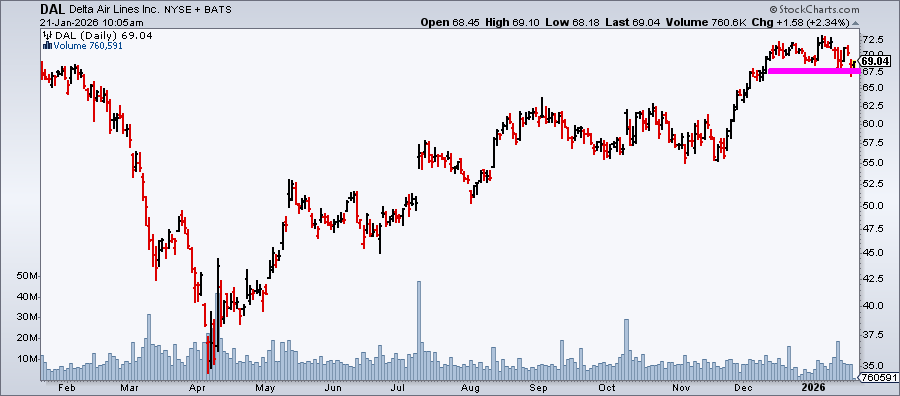Click the 47.5 price axis label
The image size is (900, 396).
tap(872, 228)
